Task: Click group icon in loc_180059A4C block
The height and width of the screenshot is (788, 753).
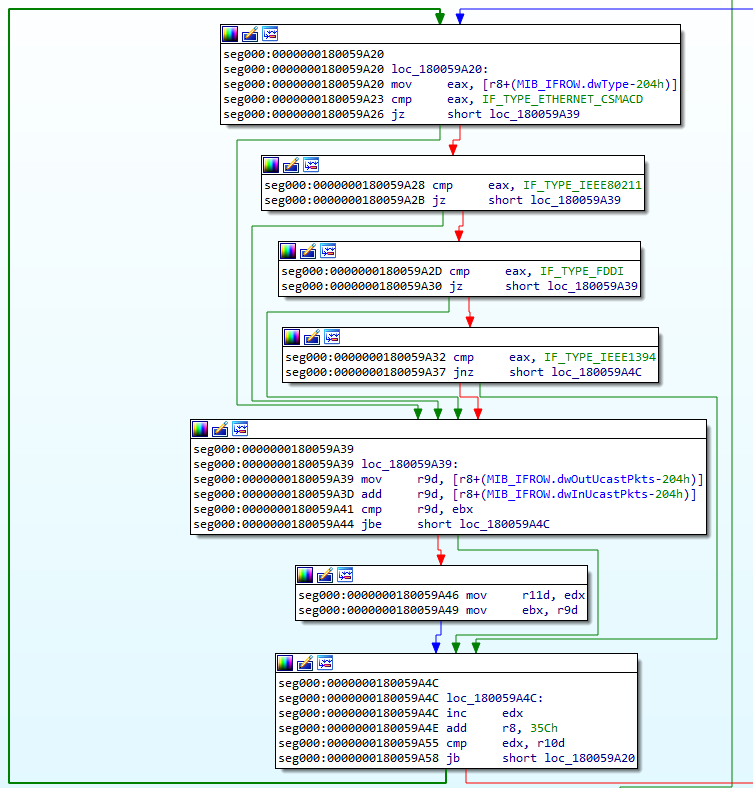Action: tap(325, 663)
